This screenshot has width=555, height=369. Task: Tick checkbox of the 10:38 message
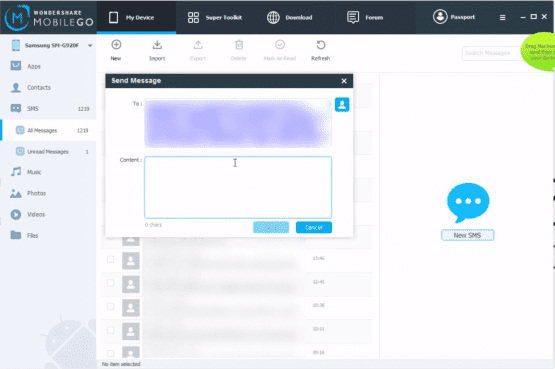pos(110,306)
